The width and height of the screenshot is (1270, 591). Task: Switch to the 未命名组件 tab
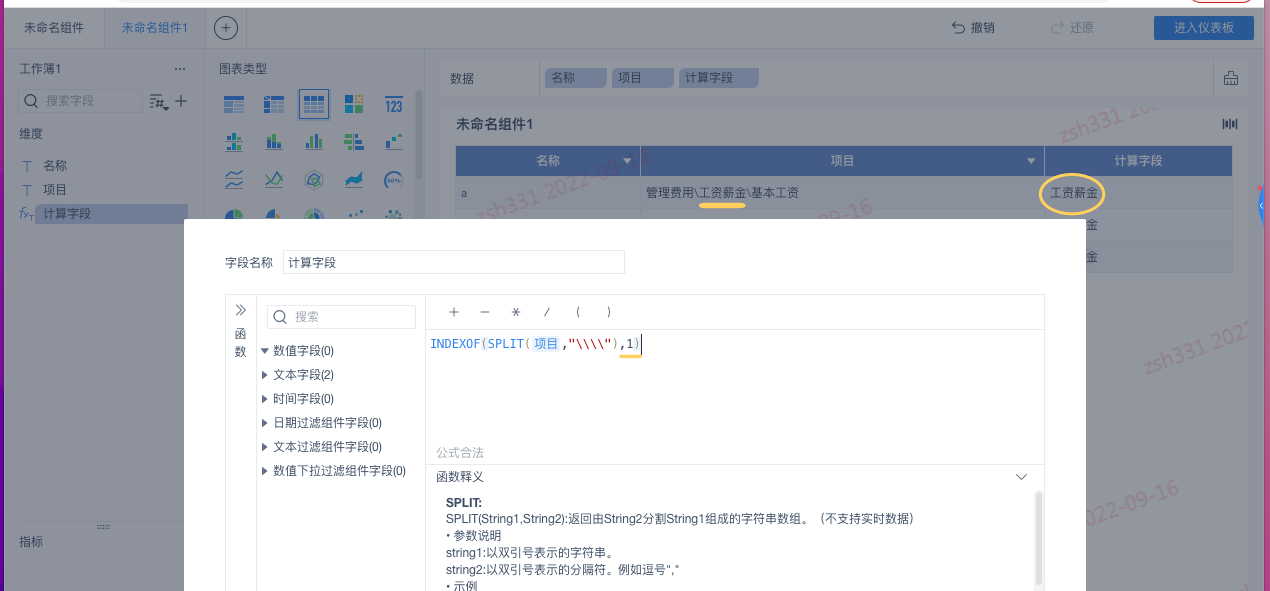tap(54, 28)
